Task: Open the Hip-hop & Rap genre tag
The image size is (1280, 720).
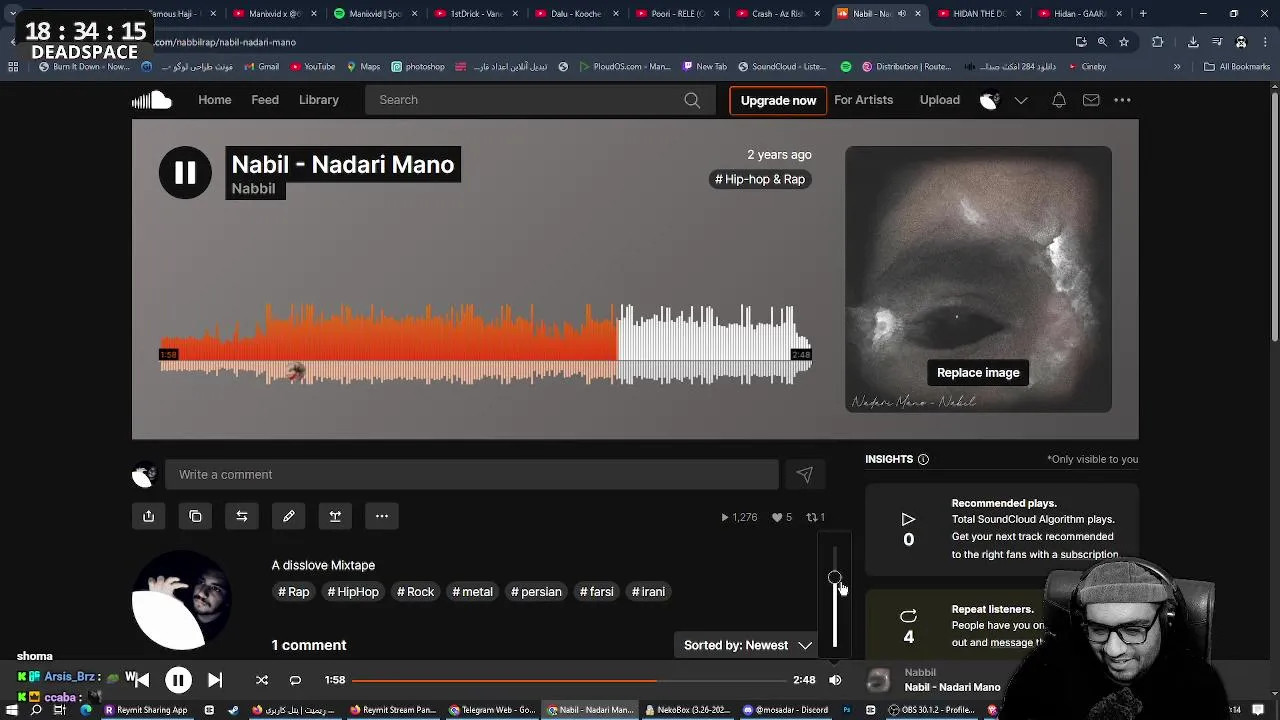Action: coord(760,179)
